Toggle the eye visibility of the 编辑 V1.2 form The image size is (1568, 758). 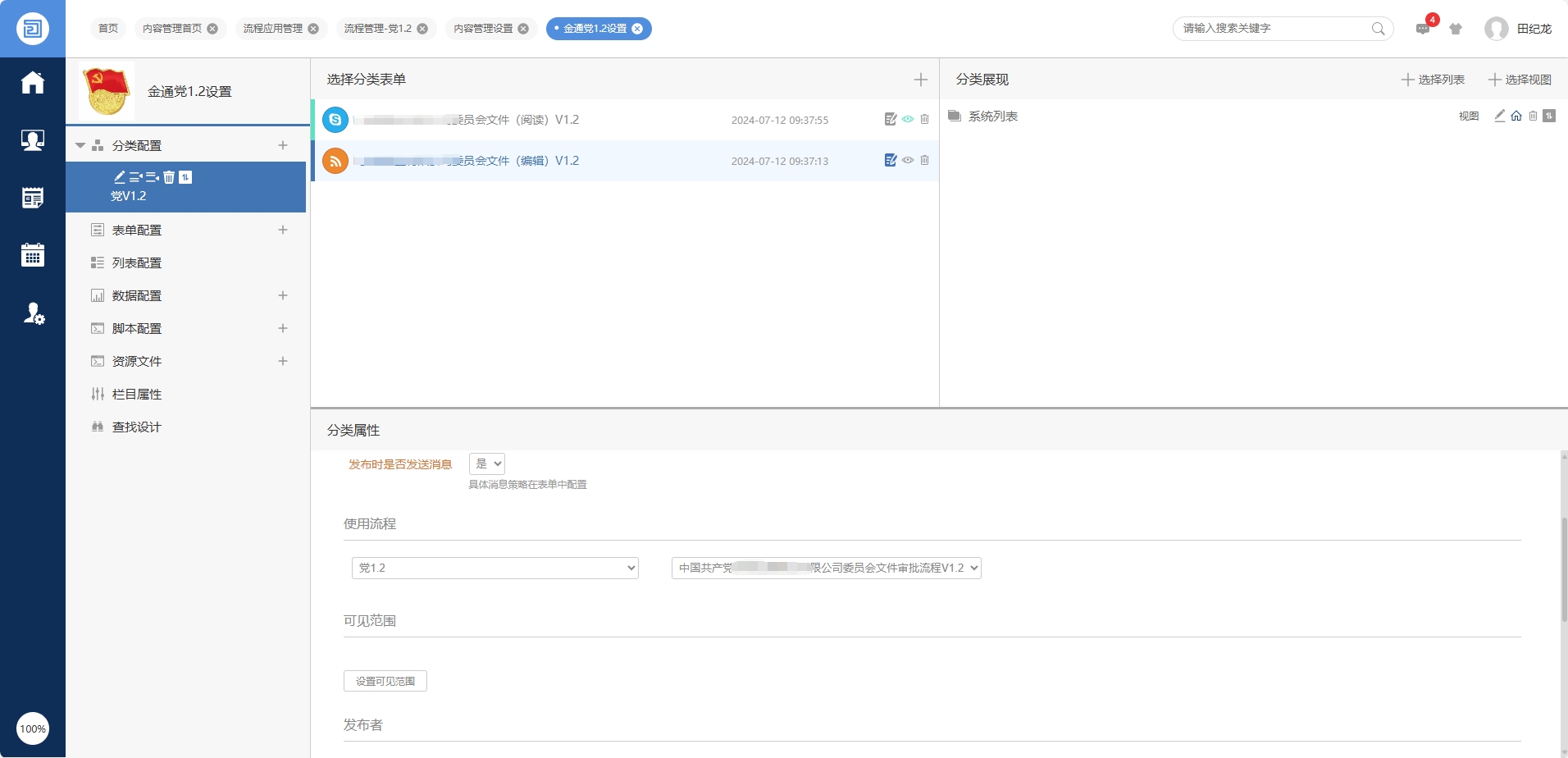click(908, 161)
